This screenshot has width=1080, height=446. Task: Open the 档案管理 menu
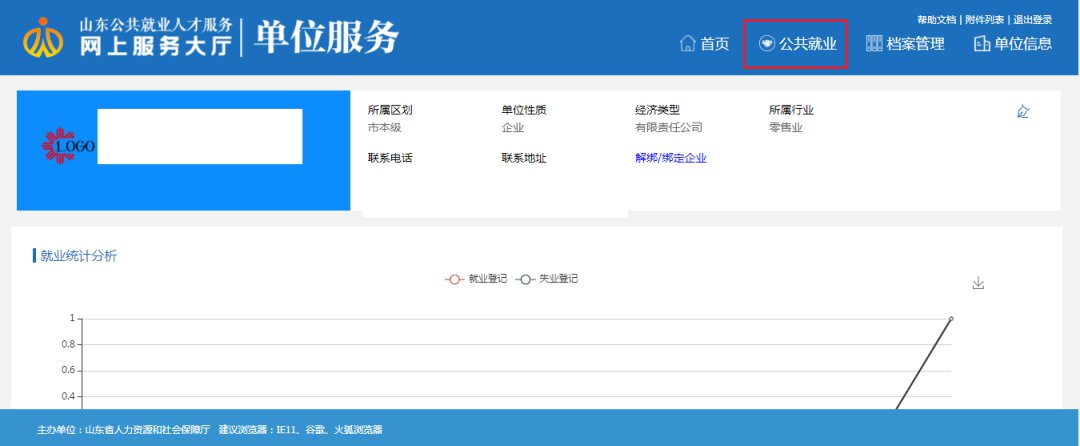905,43
